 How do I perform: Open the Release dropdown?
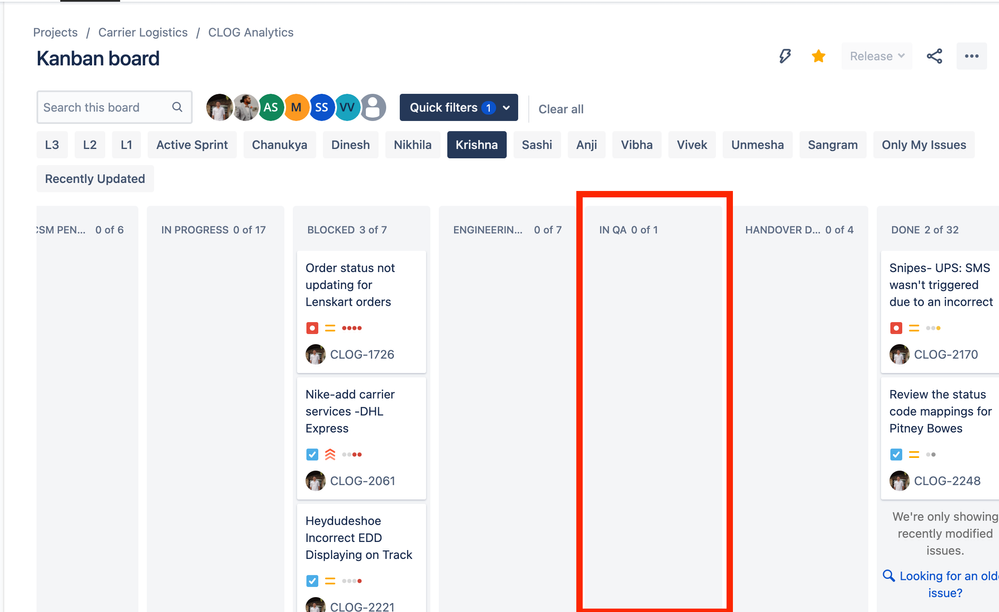pyautogui.click(x=877, y=56)
